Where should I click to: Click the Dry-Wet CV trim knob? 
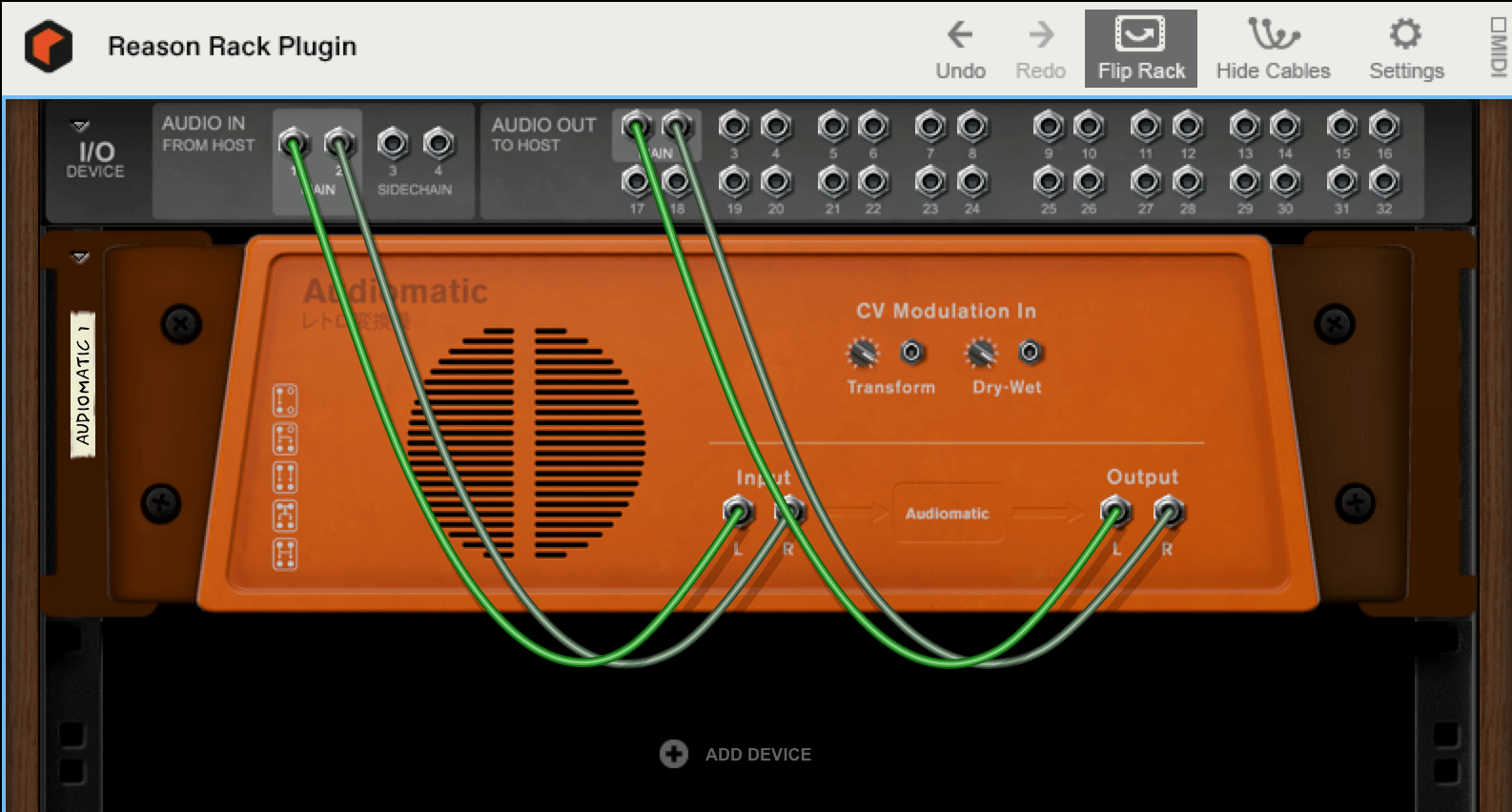click(981, 354)
